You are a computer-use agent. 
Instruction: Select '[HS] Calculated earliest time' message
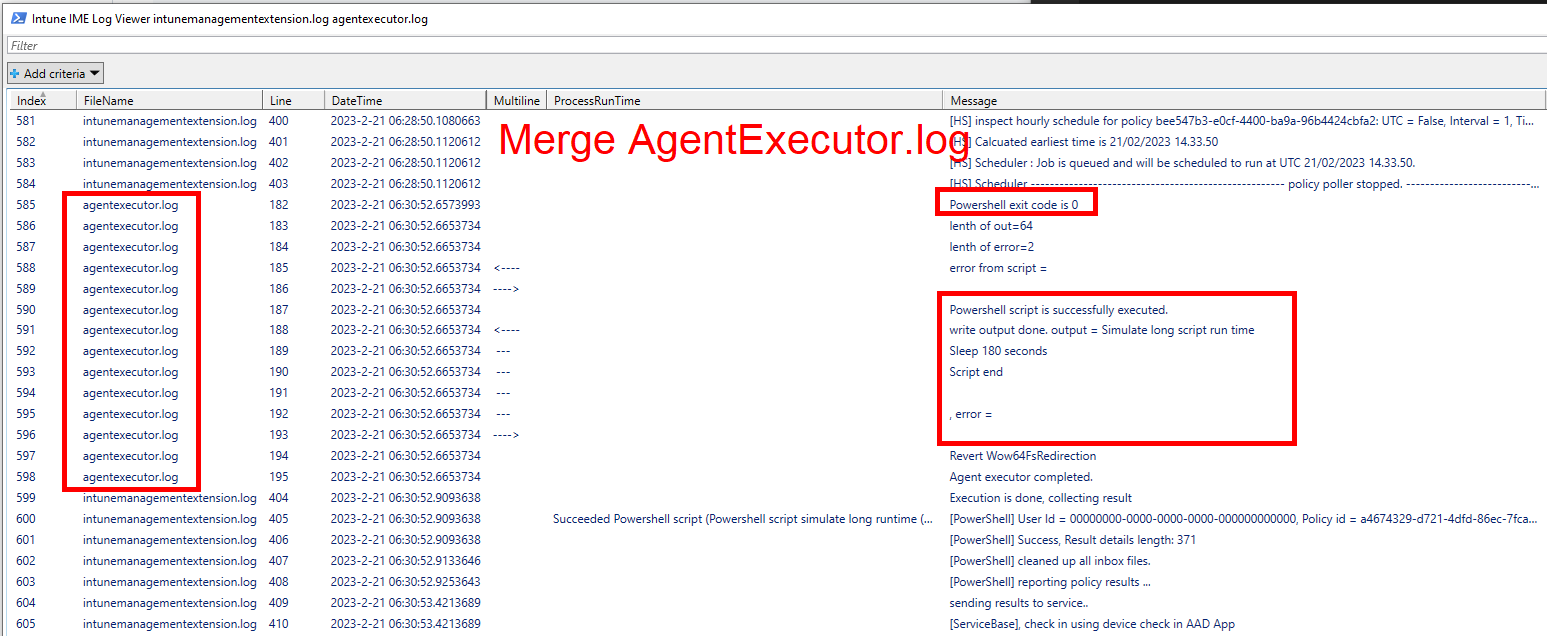(1083, 142)
